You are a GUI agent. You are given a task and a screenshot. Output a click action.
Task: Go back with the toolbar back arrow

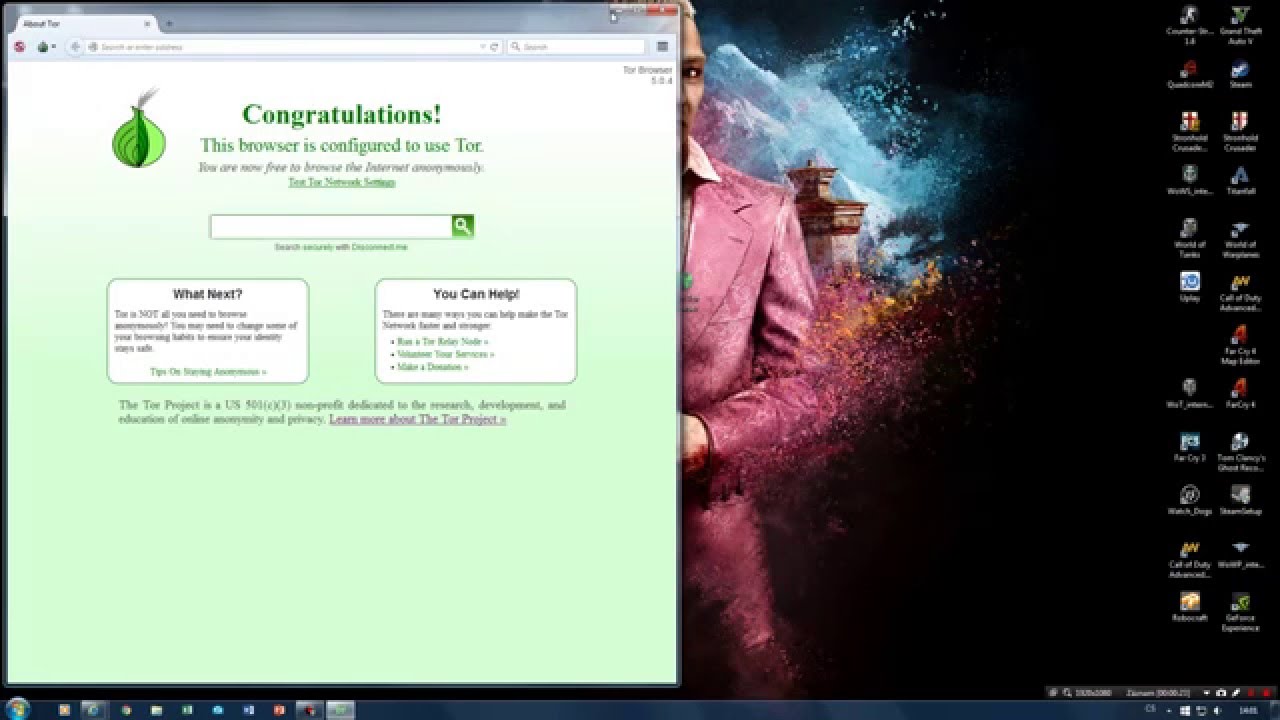pos(75,47)
